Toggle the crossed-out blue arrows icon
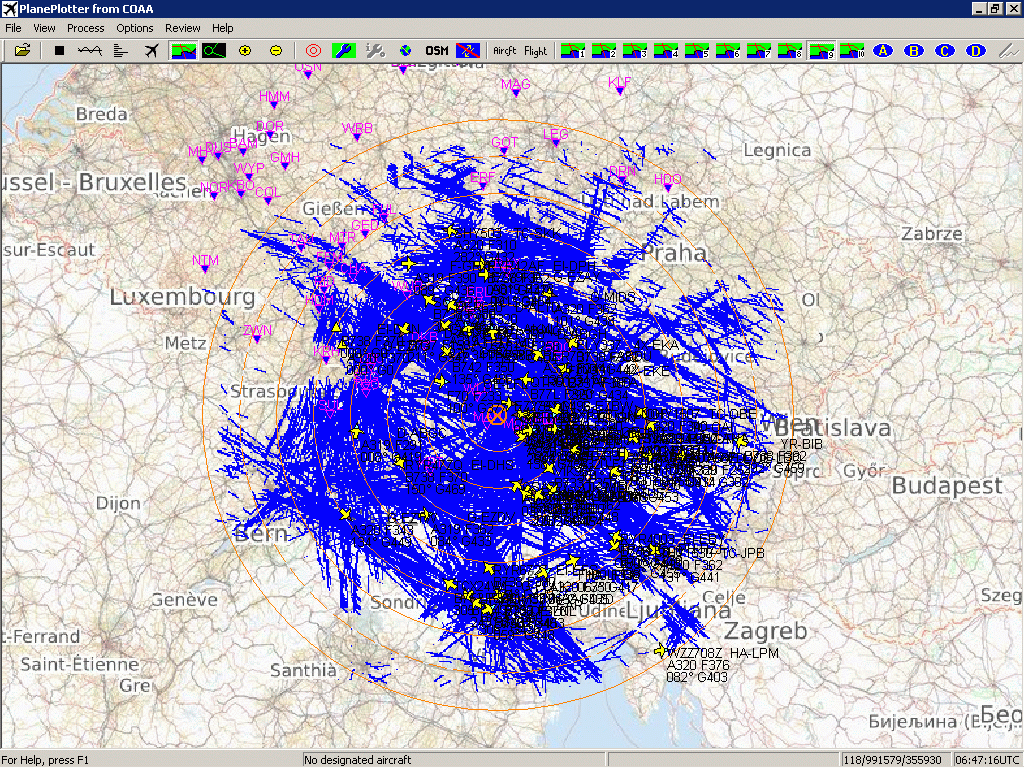 tap(468, 50)
